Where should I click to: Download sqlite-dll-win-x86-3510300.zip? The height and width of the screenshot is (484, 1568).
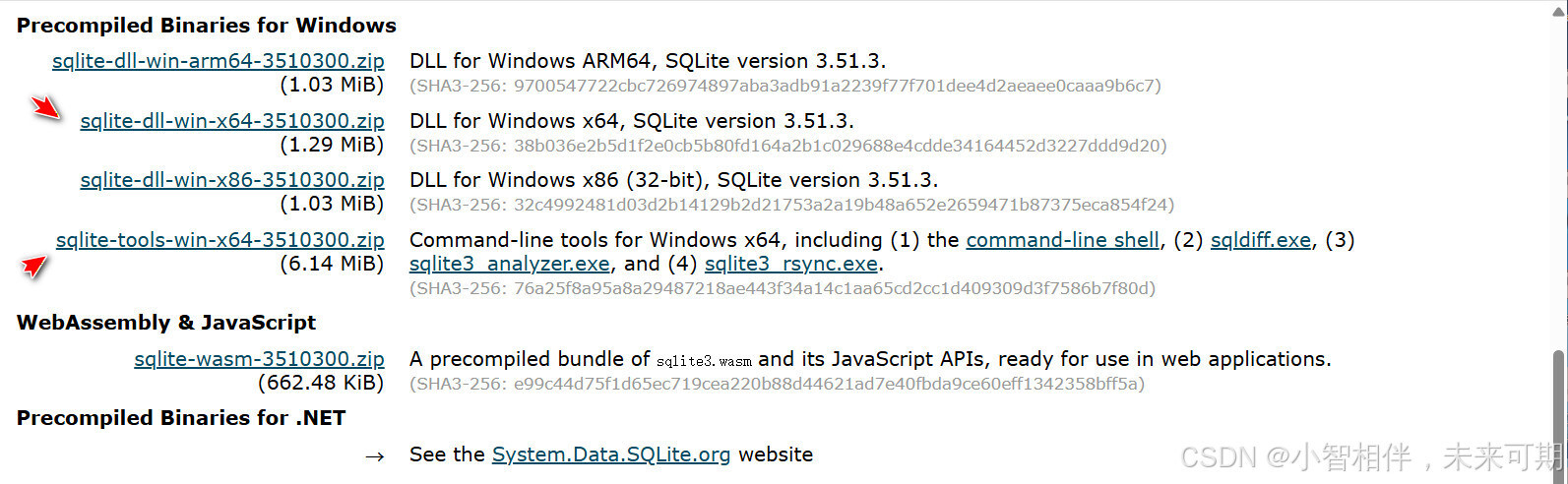[x=232, y=180]
